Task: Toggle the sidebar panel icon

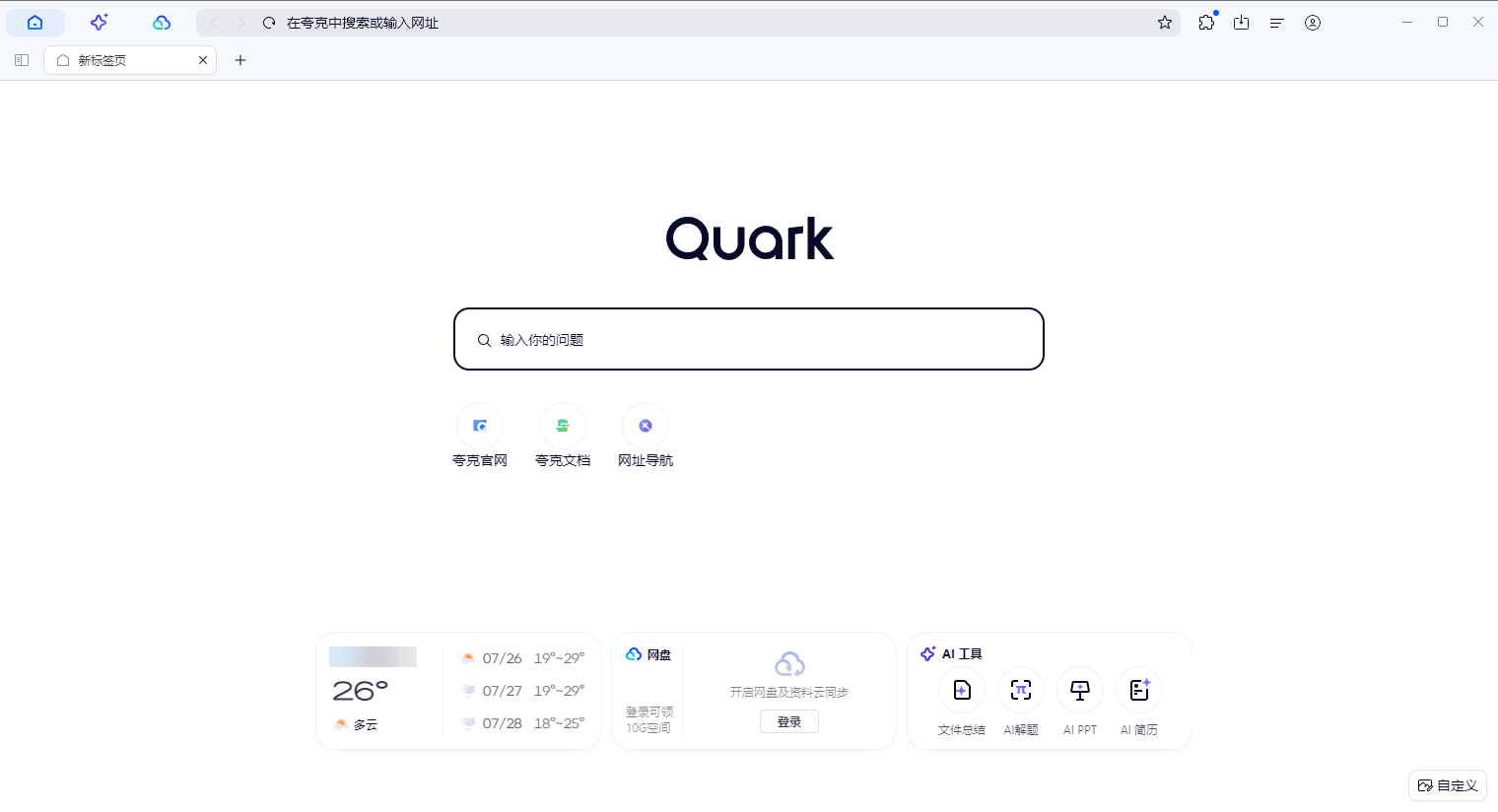Action: [22, 60]
